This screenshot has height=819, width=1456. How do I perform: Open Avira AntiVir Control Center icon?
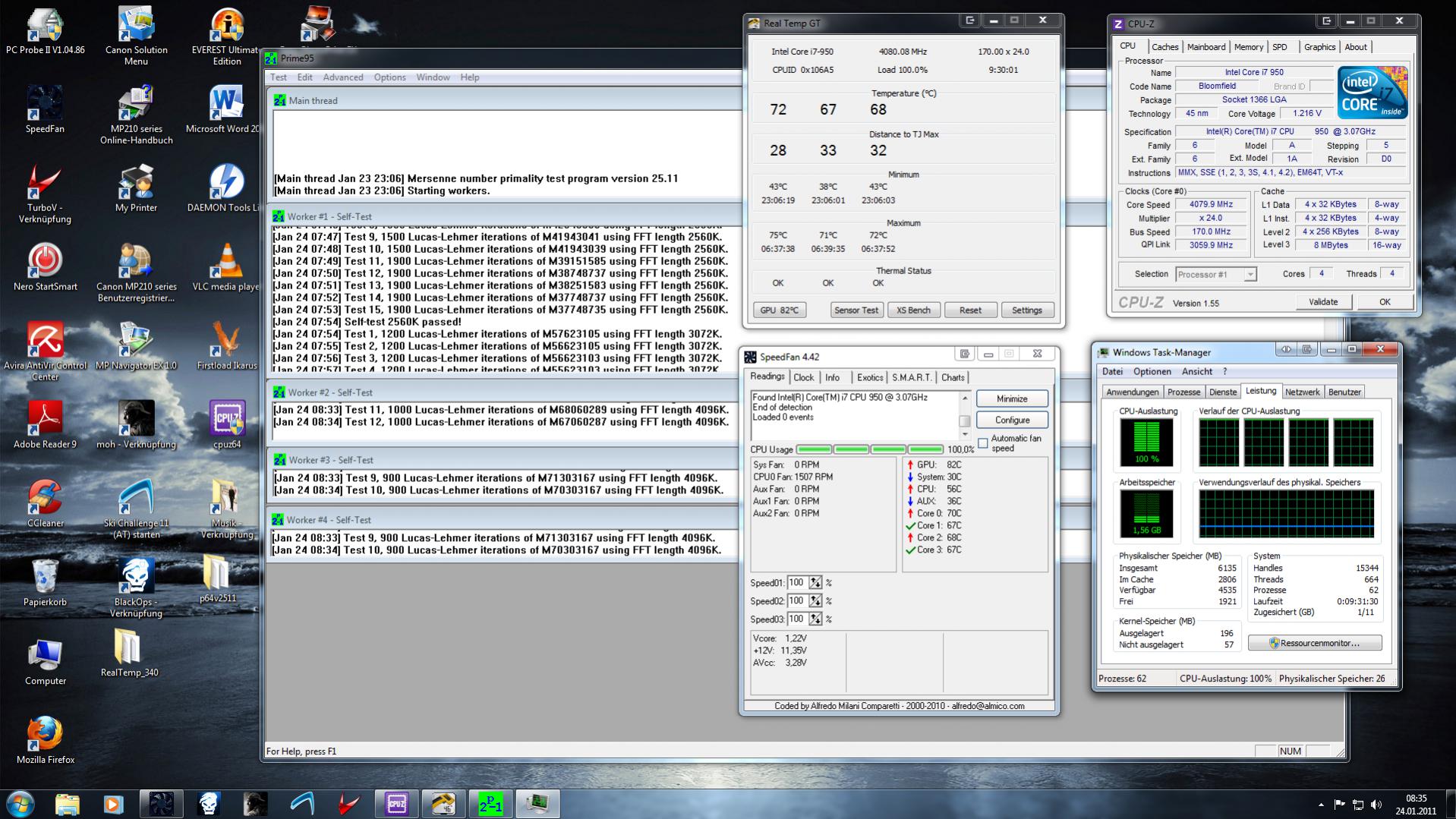(46, 351)
